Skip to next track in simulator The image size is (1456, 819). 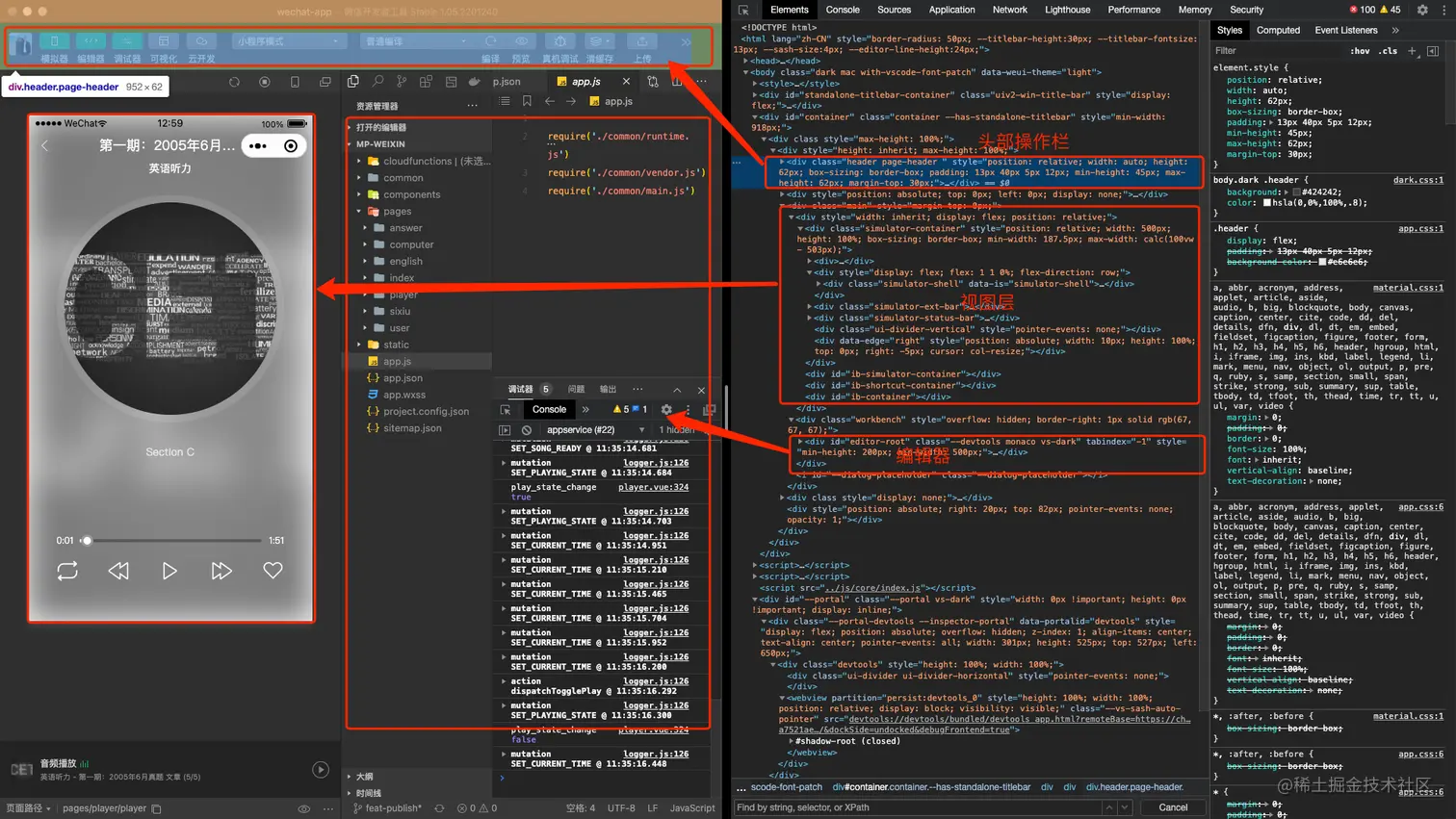point(221,571)
